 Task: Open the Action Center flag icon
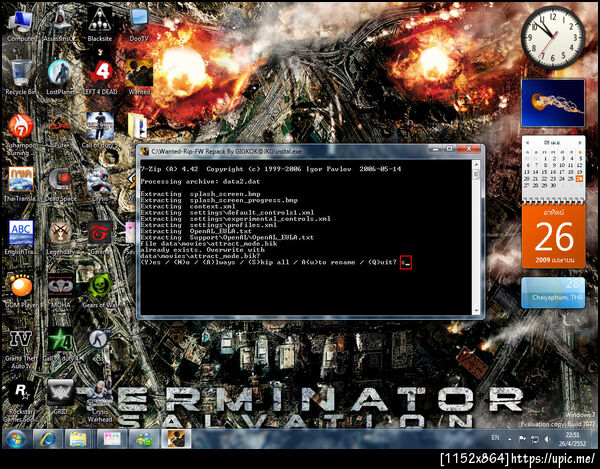point(522,439)
